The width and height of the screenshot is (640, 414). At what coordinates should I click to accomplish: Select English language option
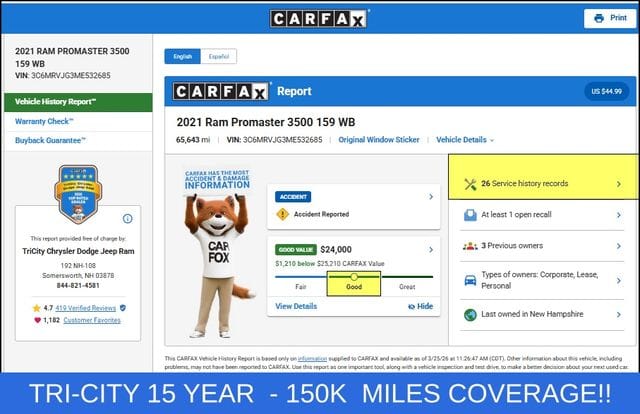[x=183, y=57]
